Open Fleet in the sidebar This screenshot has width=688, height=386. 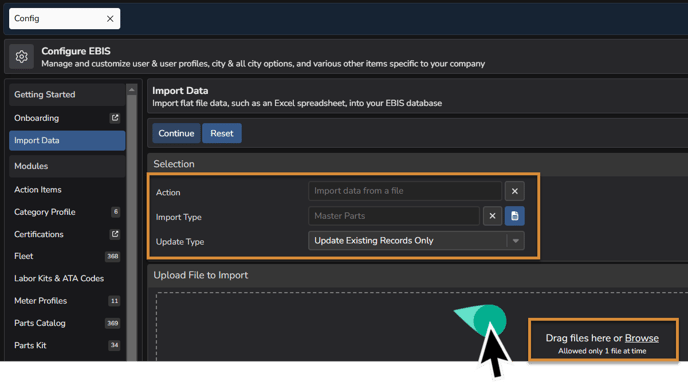click(67, 256)
